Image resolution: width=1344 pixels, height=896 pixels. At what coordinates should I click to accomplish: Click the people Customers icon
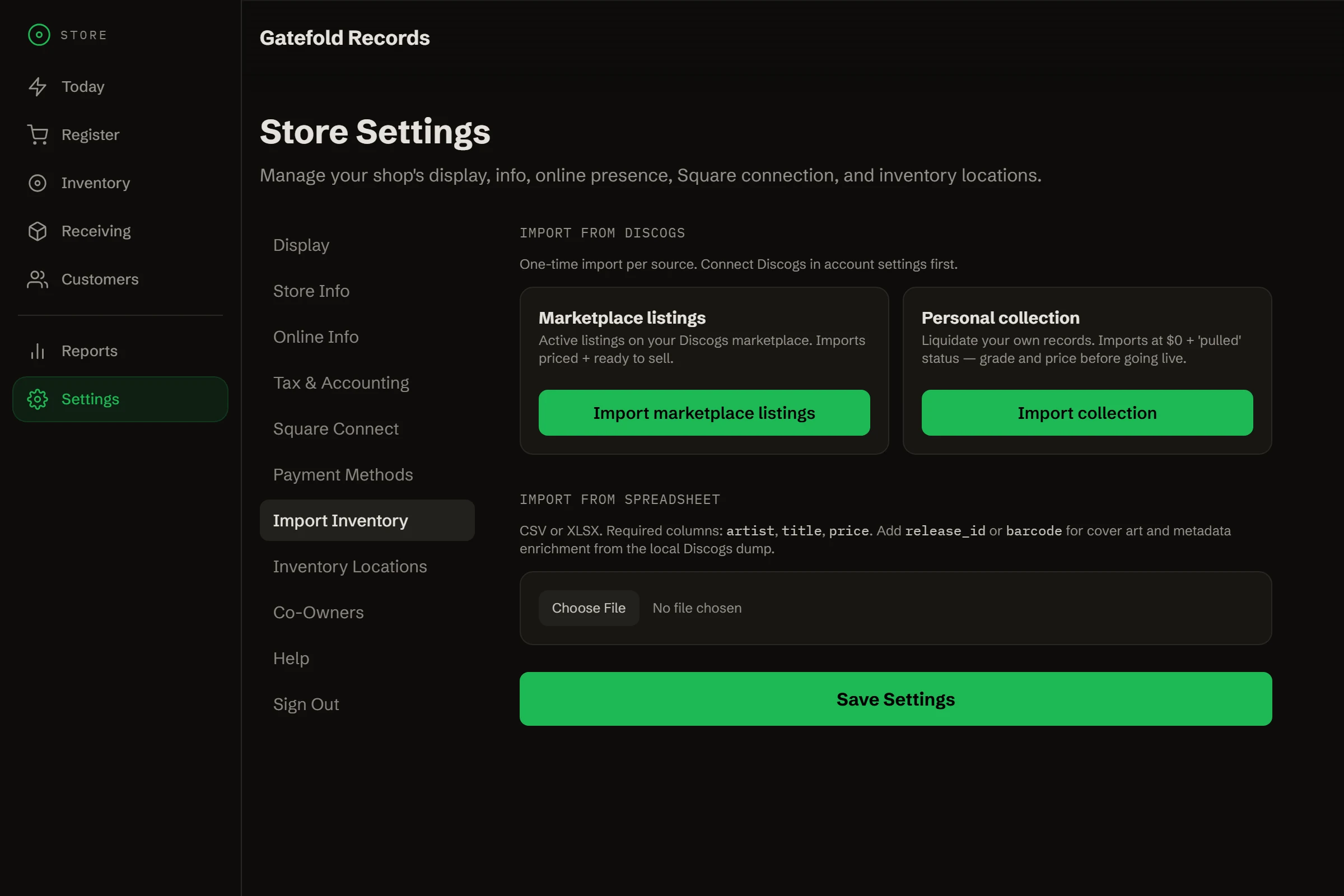coord(38,279)
